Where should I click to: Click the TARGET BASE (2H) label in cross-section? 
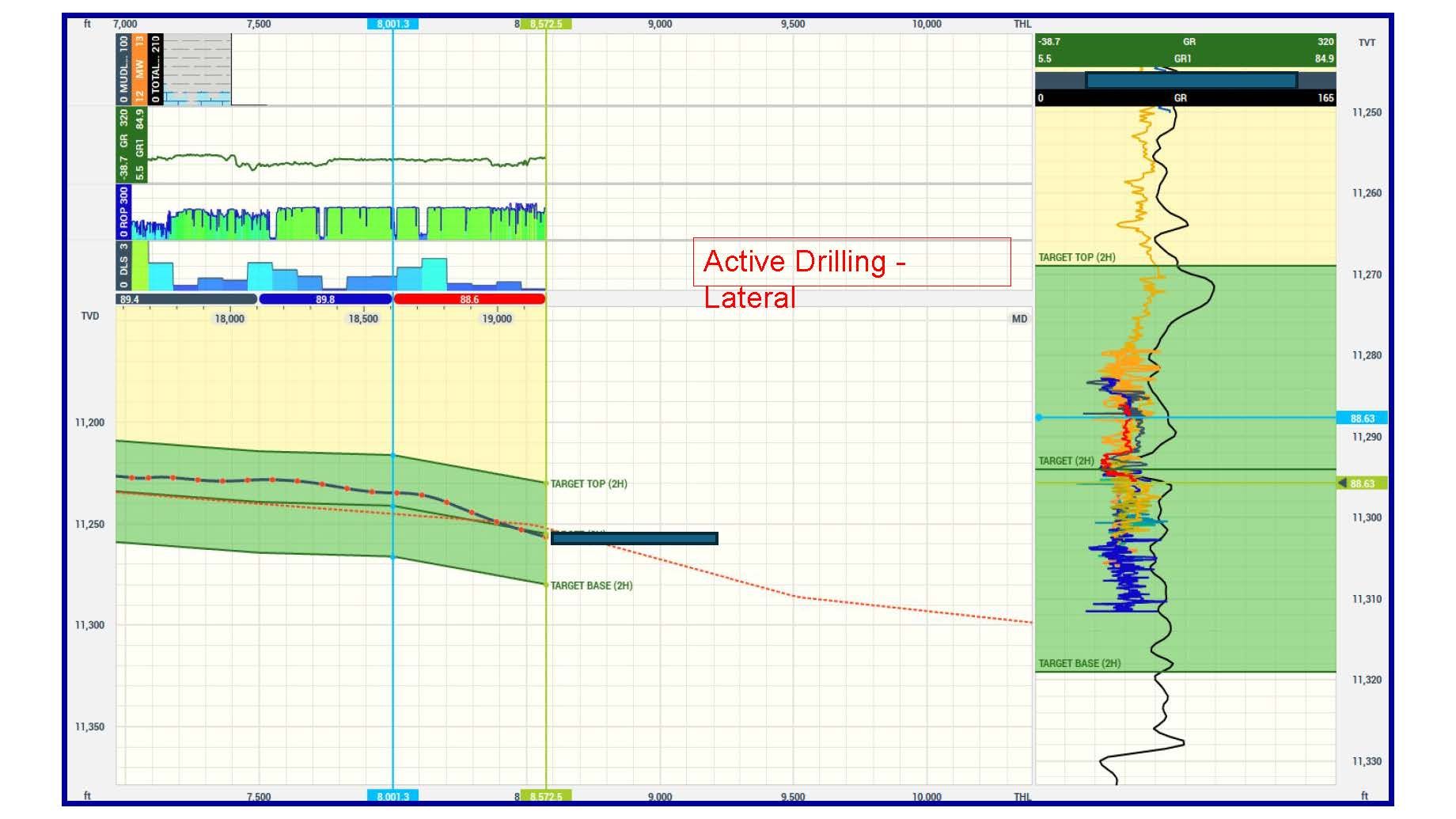pyautogui.click(x=591, y=586)
